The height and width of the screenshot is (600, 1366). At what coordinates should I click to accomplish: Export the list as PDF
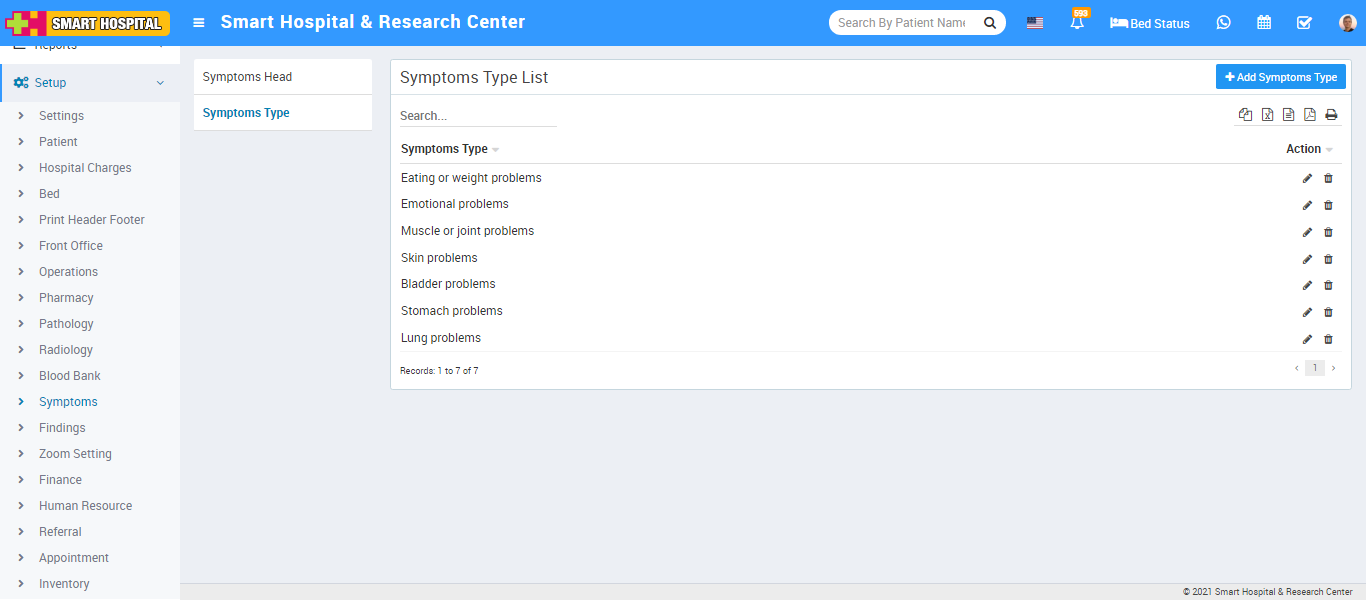[x=1310, y=115]
